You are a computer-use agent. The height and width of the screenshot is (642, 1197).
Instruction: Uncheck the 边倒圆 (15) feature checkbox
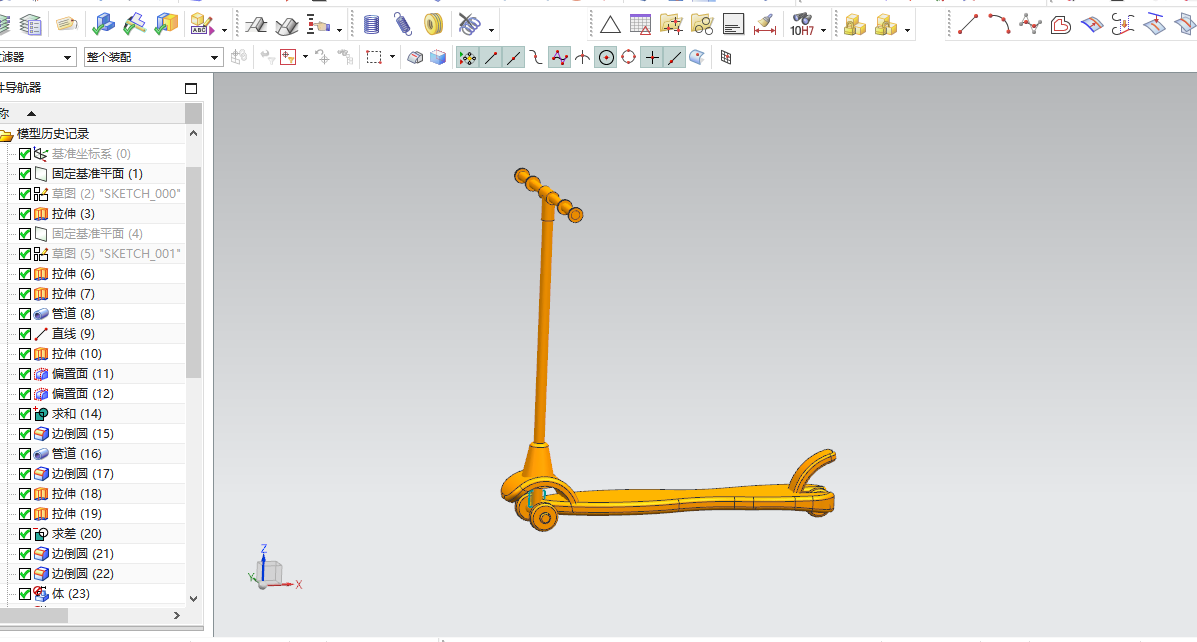pos(25,434)
